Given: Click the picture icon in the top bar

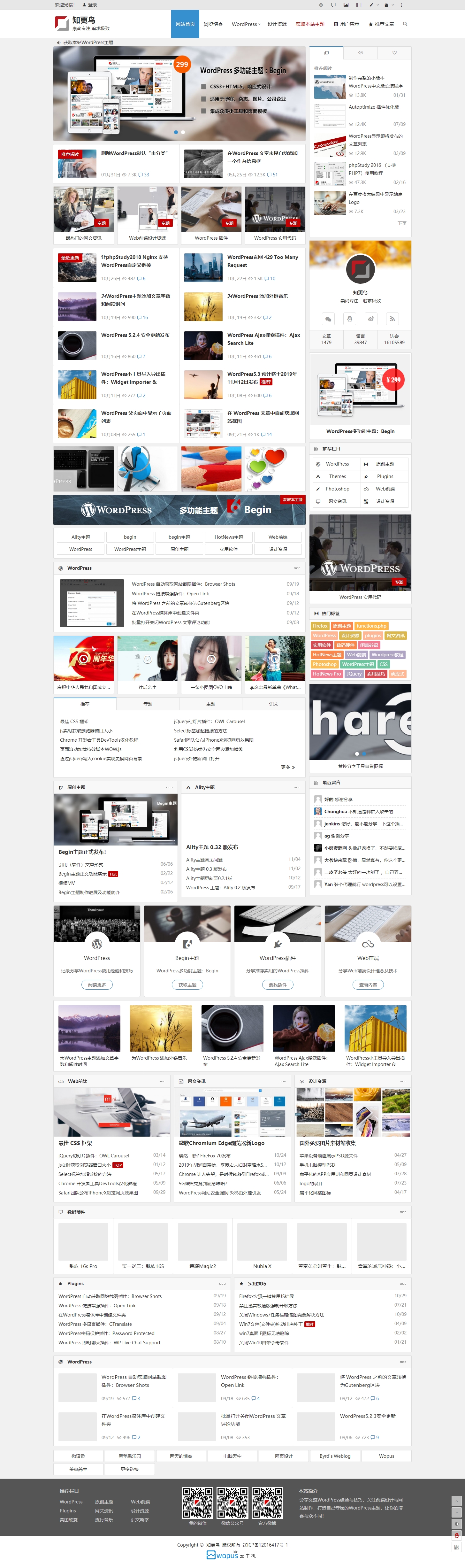Looking at the screenshot, I should coord(346,5).
